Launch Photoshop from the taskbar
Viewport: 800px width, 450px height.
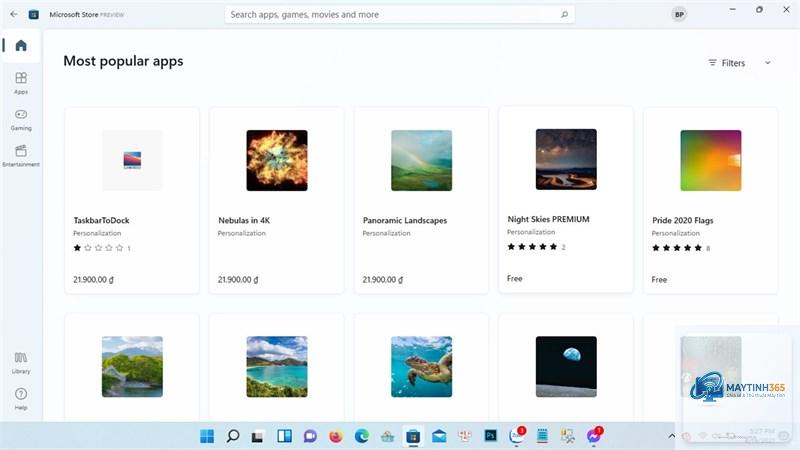click(x=490, y=436)
